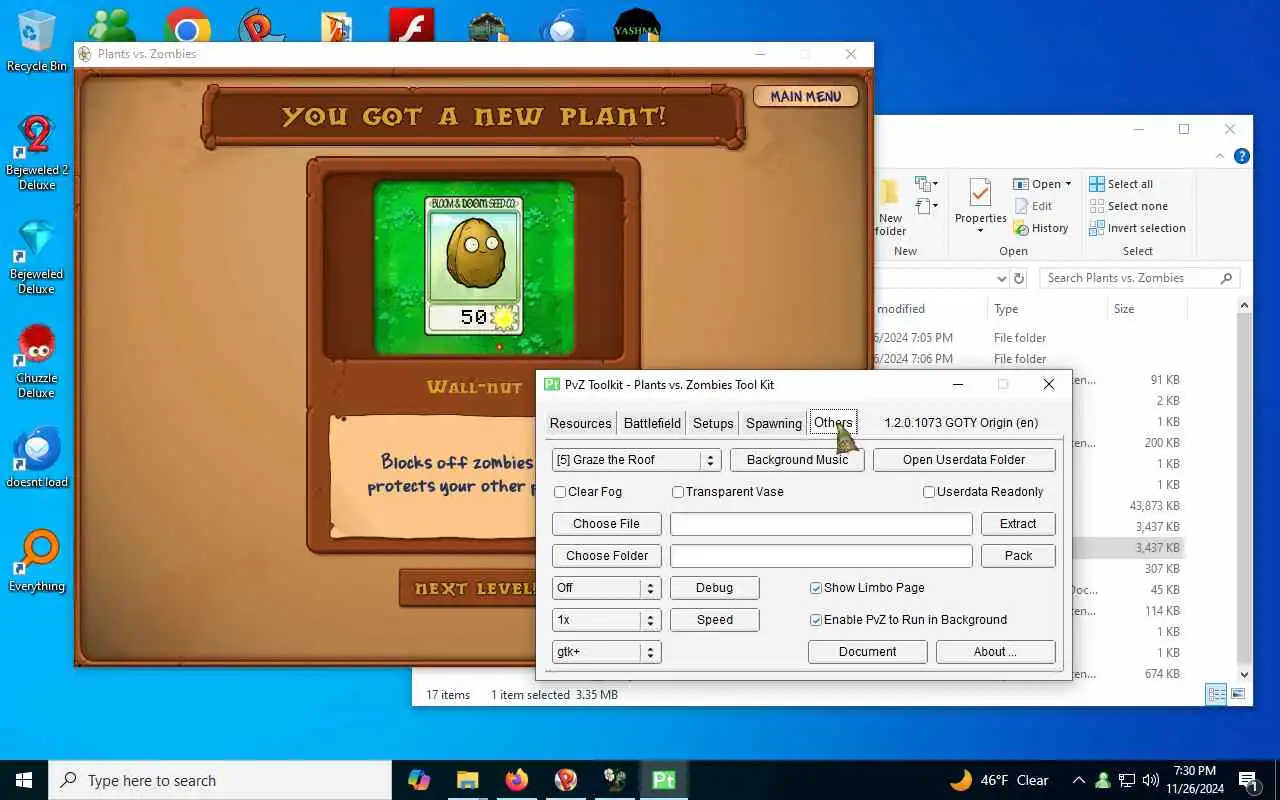Viewport: 1280px width, 800px height.
Task: Click the Search Plants vs. Zombies field
Action: click(x=1139, y=278)
